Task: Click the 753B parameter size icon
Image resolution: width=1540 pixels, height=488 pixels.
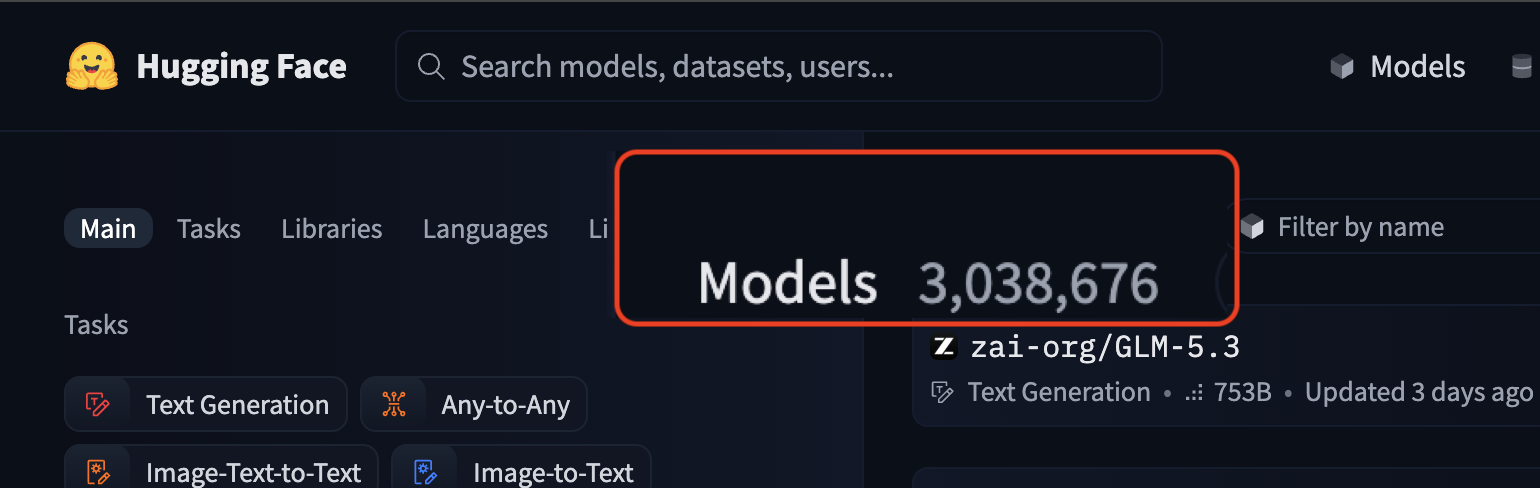Action: [x=1193, y=393]
